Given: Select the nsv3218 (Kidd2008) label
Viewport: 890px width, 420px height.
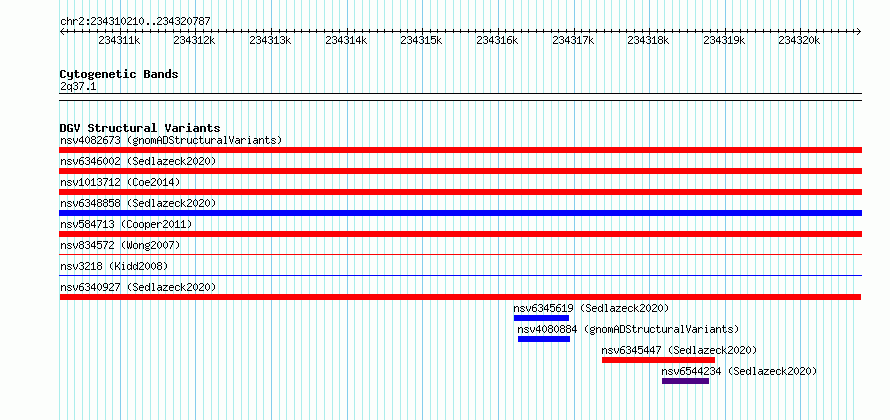Looking at the screenshot, I should 114,266.
